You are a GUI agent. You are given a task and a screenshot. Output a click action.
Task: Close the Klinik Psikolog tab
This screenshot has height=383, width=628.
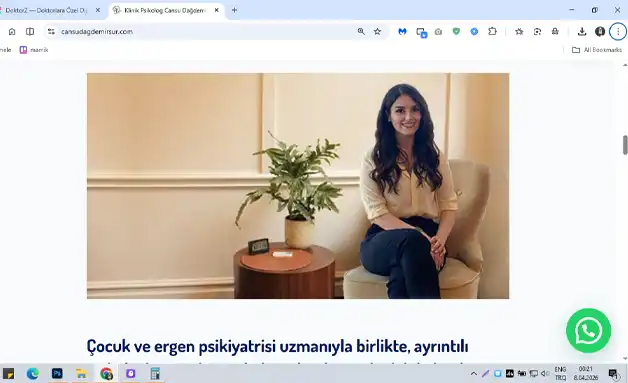tap(217, 10)
